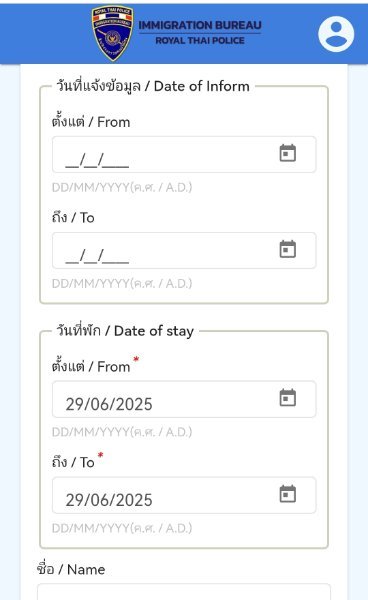This screenshot has width=368, height=600.
Task: Focus the Name text input box
Action: pyautogui.click(x=184, y=592)
